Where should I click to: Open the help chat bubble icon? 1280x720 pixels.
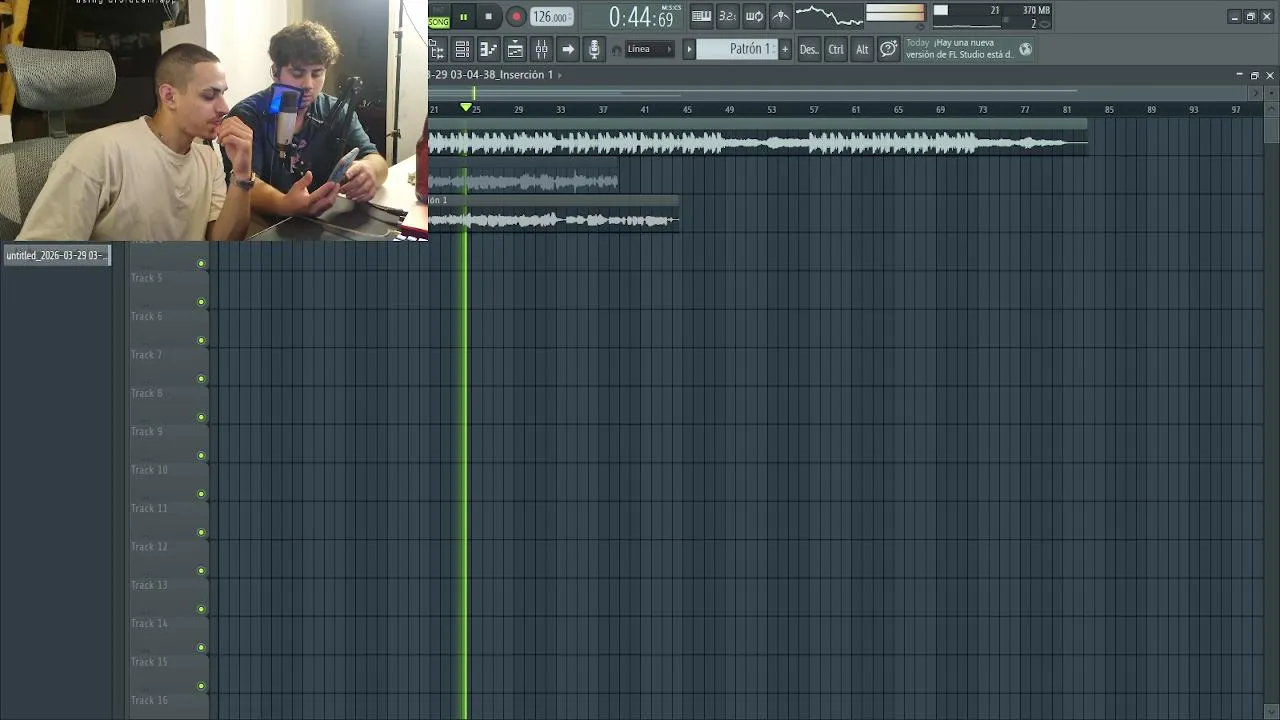coord(888,49)
